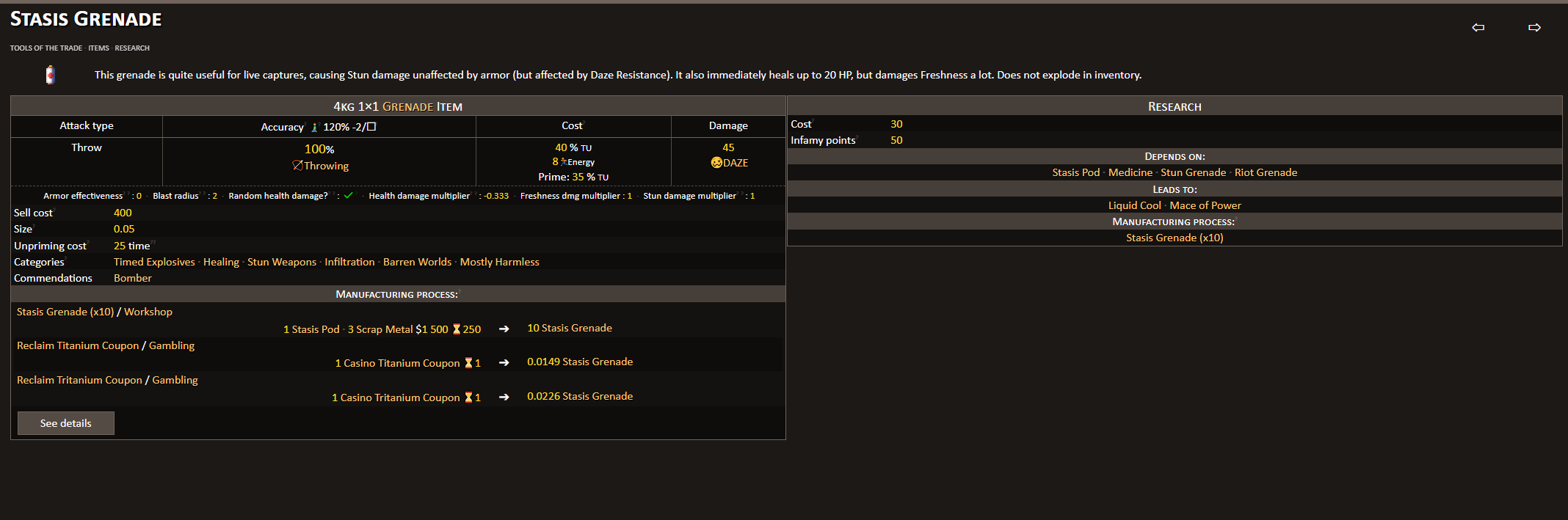Open the Stun Weapons category
The width and height of the screenshot is (1568, 520).
pos(282,262)
